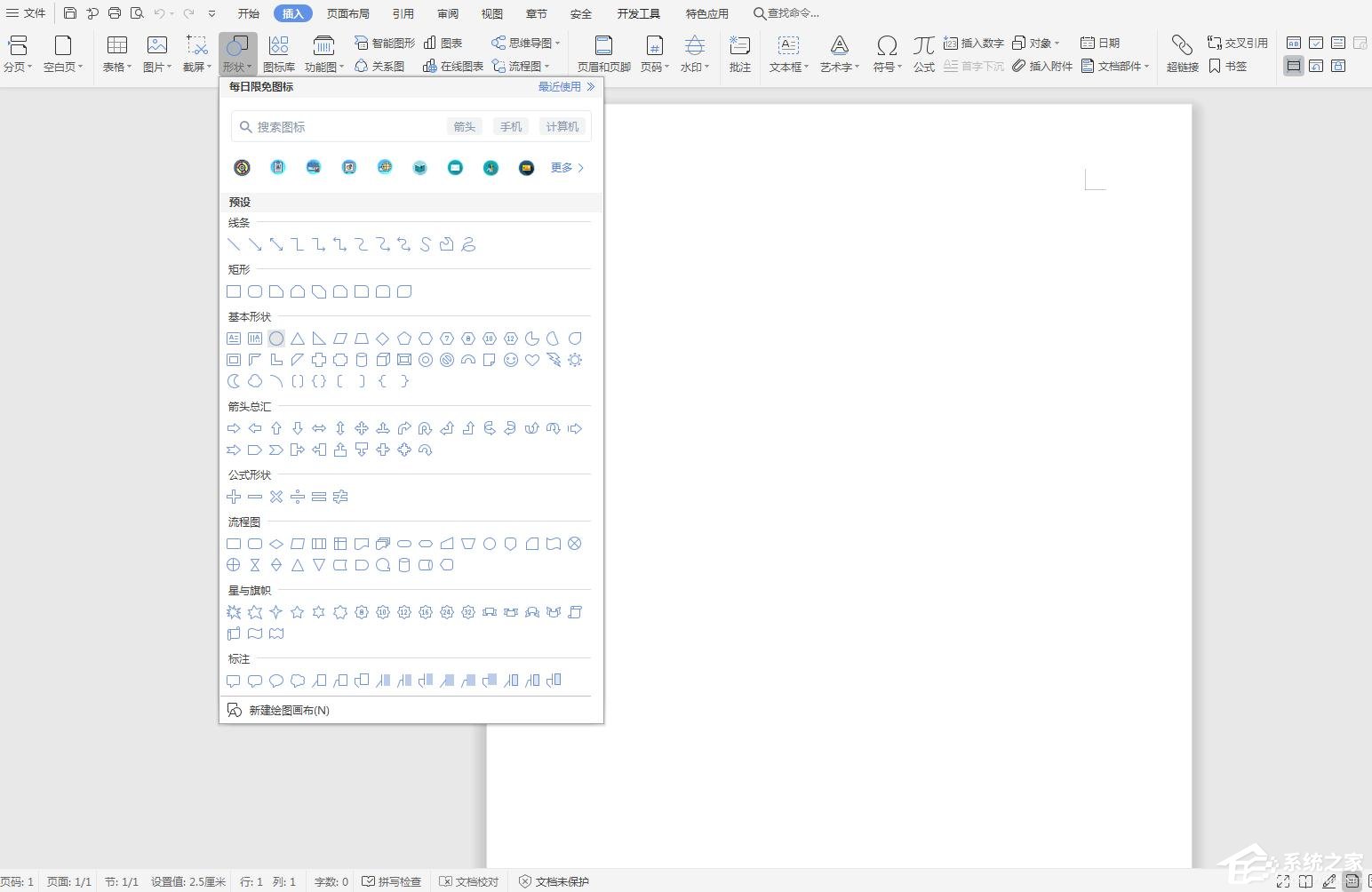Open the page number (页码) dropdown
Screen dimensions: 1372x892
coord(655,67)
